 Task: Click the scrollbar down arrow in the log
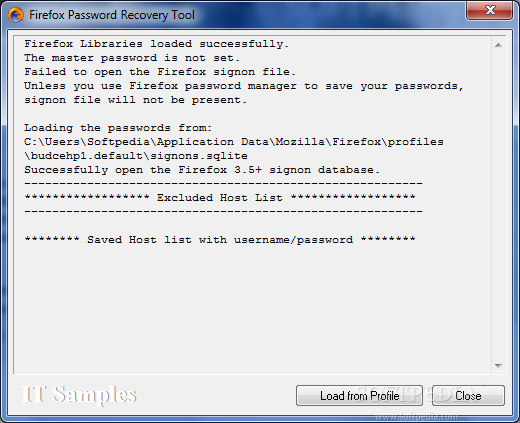498,366
